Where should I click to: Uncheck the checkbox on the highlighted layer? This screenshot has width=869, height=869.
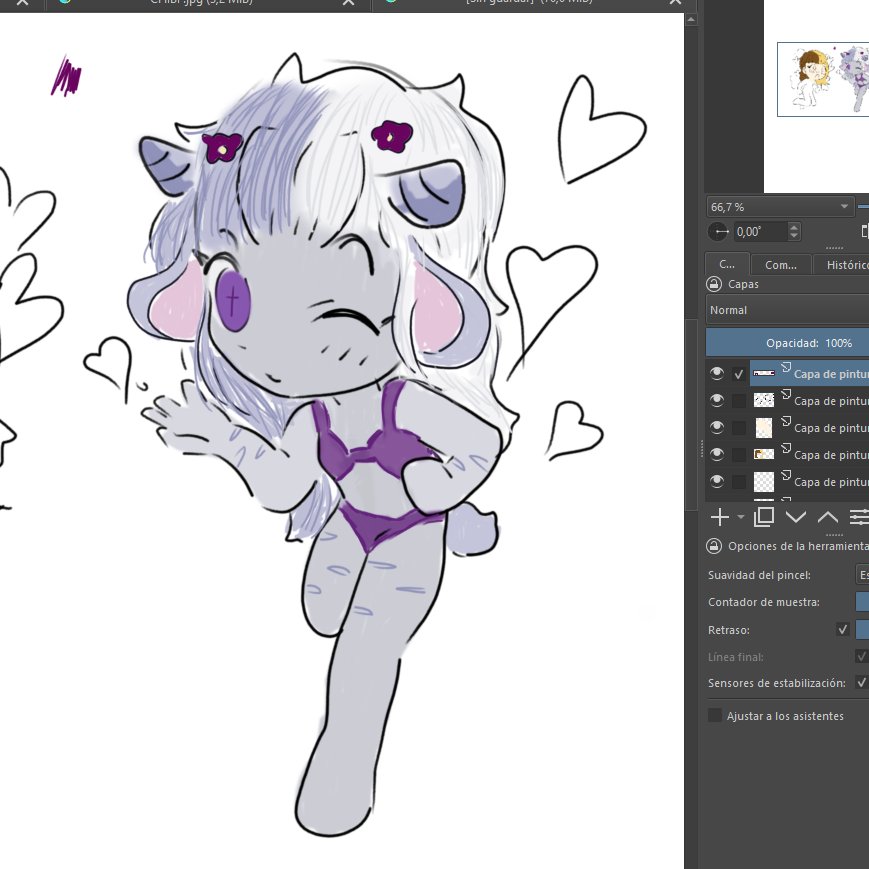pos(739,374)
